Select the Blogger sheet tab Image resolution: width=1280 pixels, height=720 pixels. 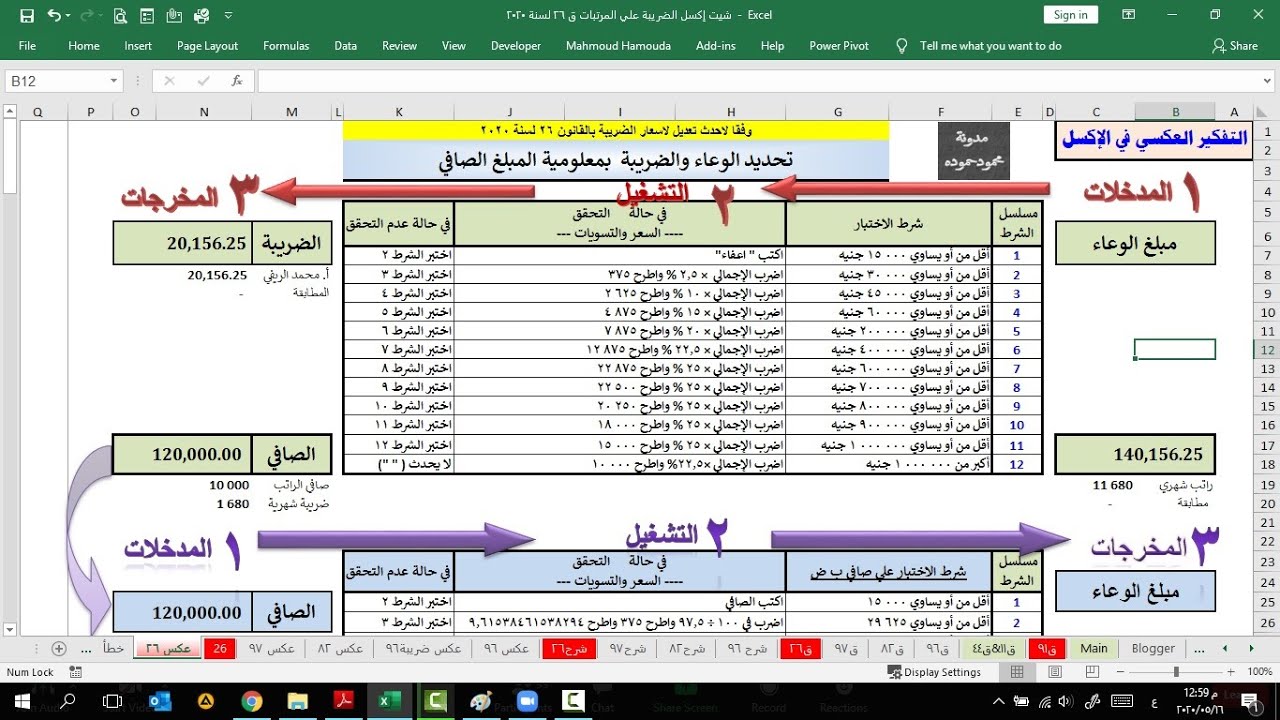[x=1152, y=648]
